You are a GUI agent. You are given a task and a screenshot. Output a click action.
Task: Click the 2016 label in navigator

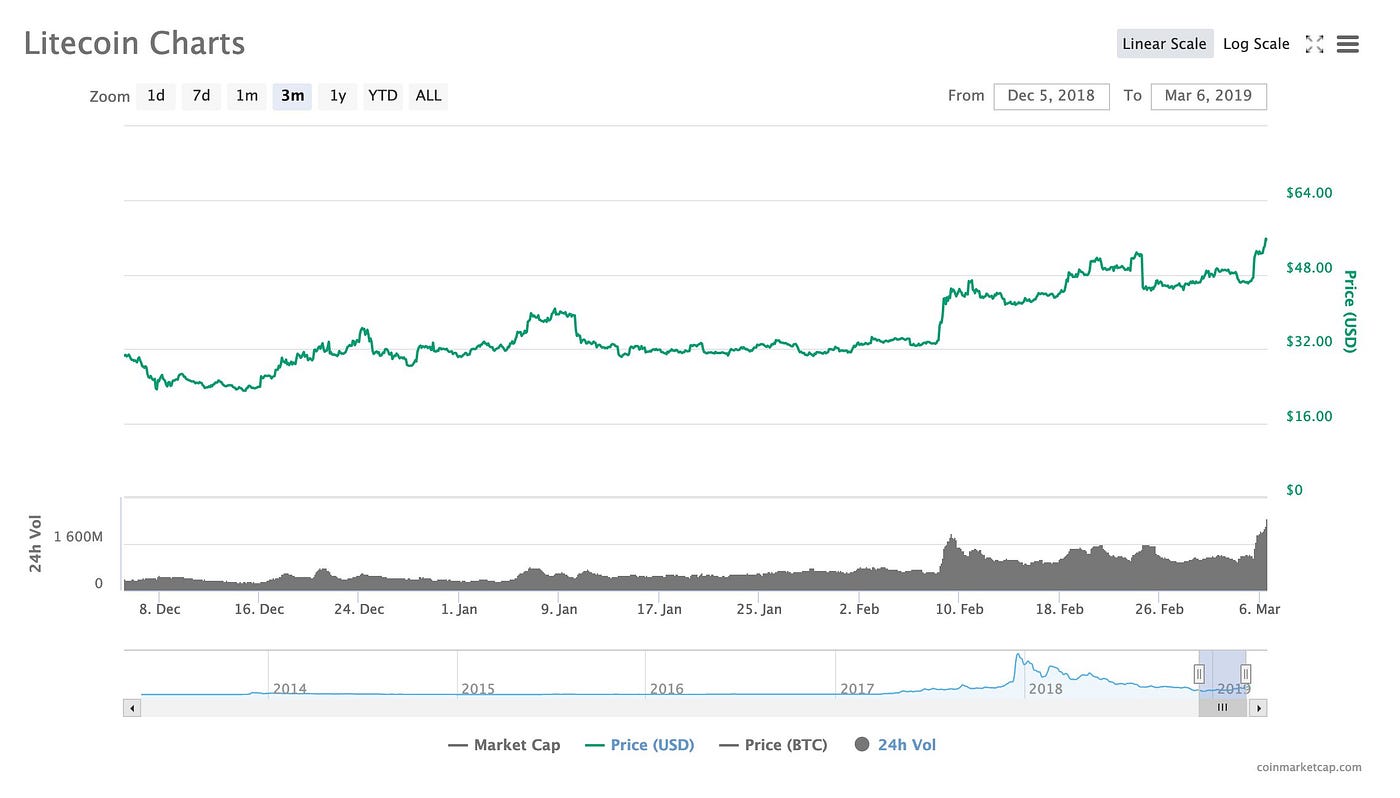point(667,689)
